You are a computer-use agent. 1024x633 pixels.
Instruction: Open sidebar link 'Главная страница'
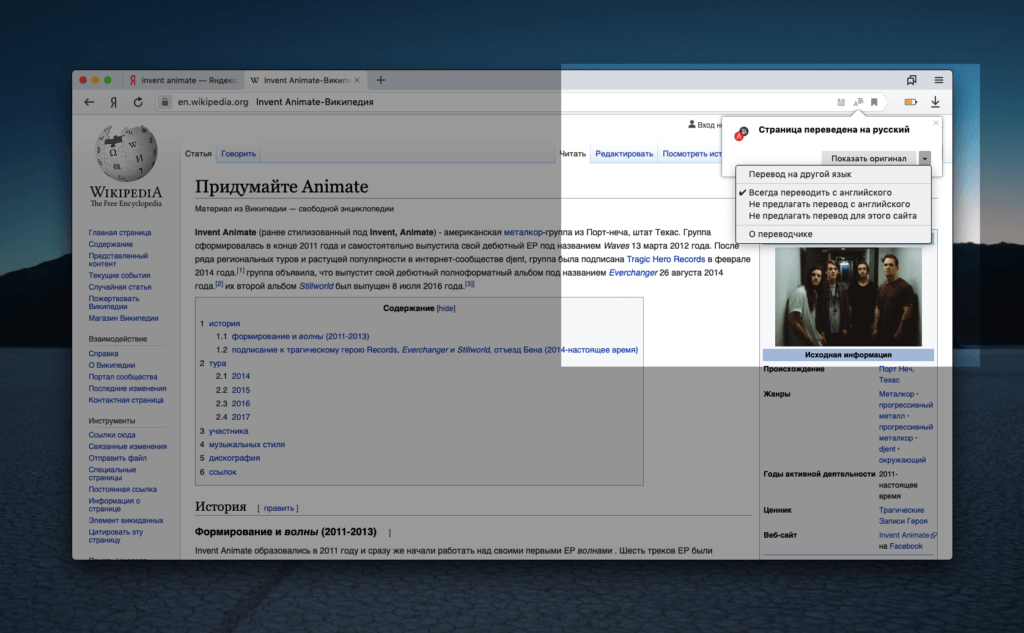pyautogui.click(x=120, y=233)
